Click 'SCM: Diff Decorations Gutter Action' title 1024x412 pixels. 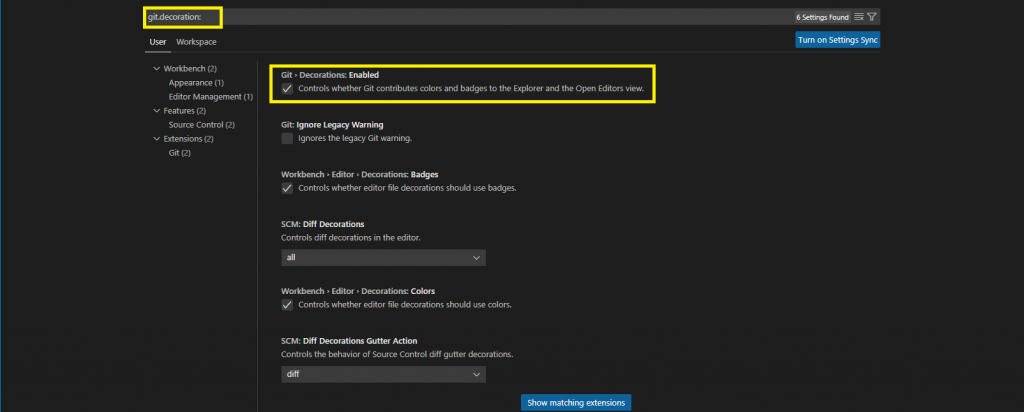pyautogui.click(x=349, y=341)
